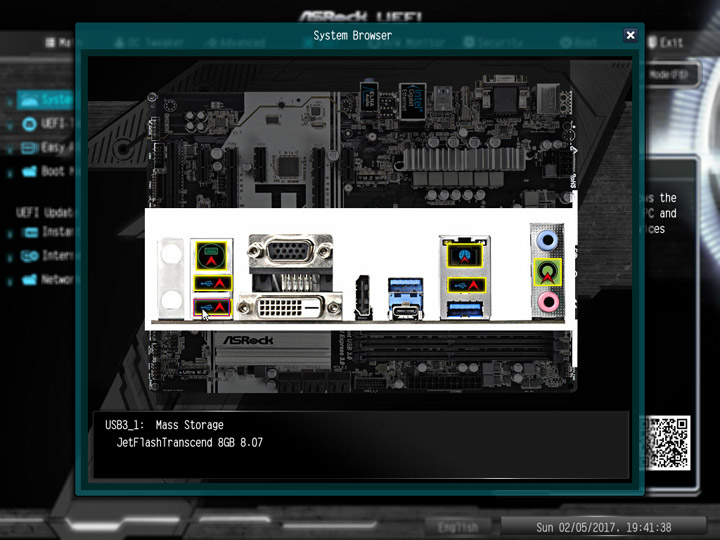Viewport: 720px width, 540px height.
Task: Open the Exit tab in background UEFI
Action: coord(665,43)
